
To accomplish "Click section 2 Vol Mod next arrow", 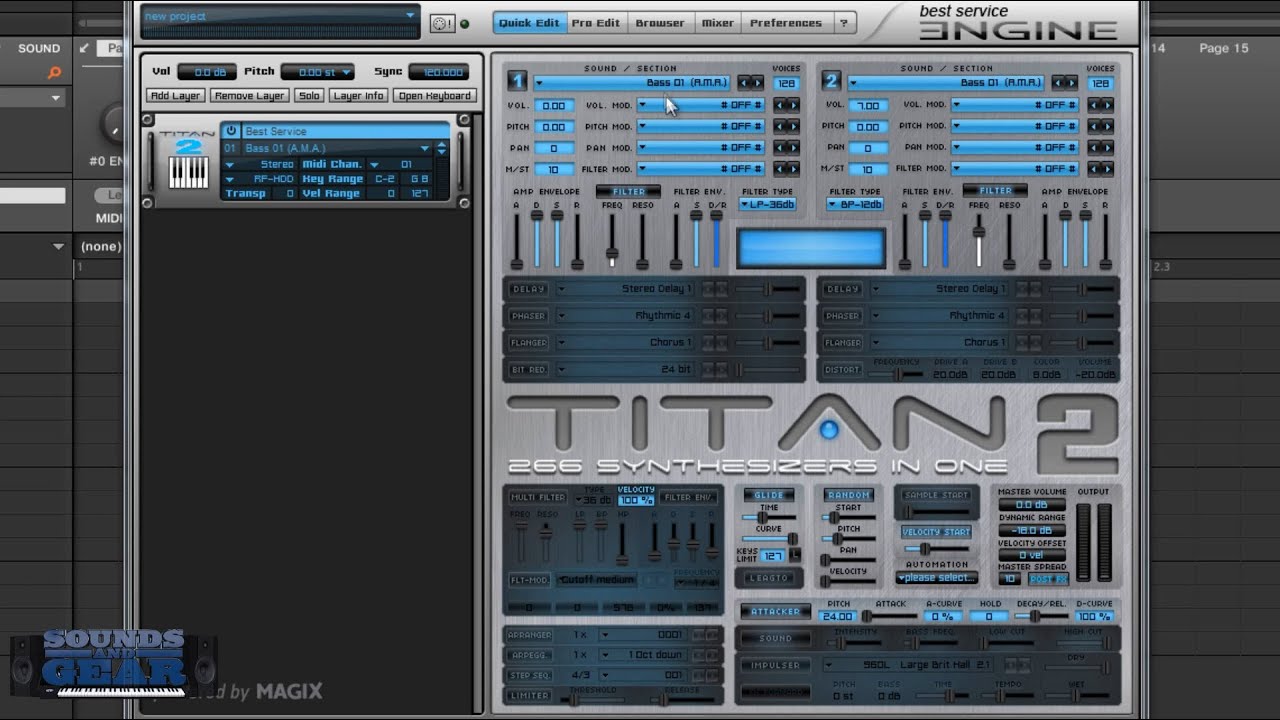I will pos(1107,105).
